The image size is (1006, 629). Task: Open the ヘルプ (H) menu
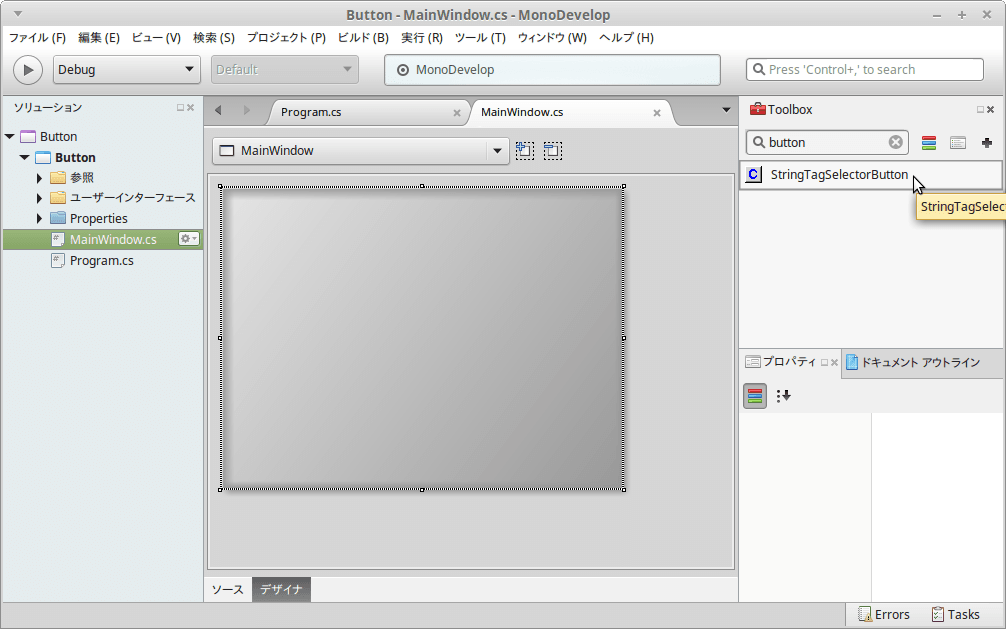point(626,38)
